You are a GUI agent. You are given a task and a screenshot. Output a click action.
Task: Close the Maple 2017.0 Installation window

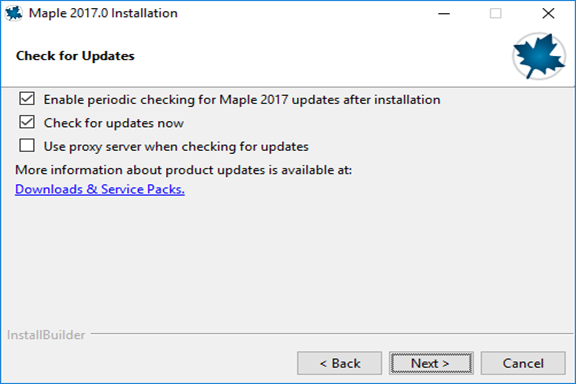pos(548,14)
